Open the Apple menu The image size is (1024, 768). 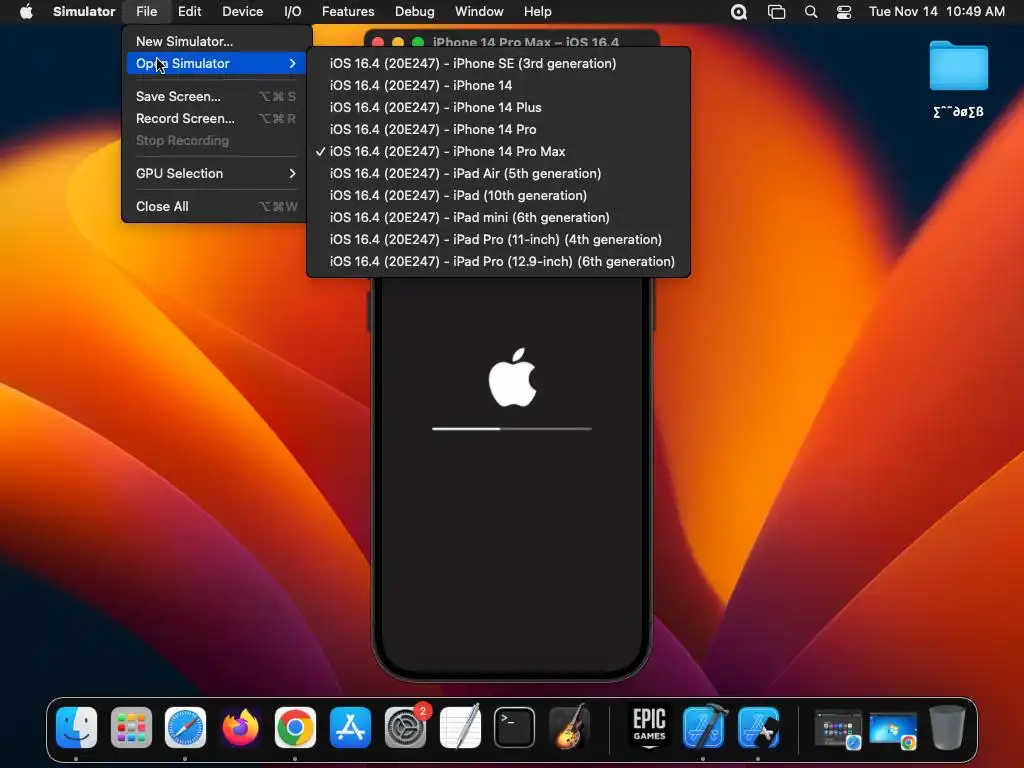[x=26, y=11]
